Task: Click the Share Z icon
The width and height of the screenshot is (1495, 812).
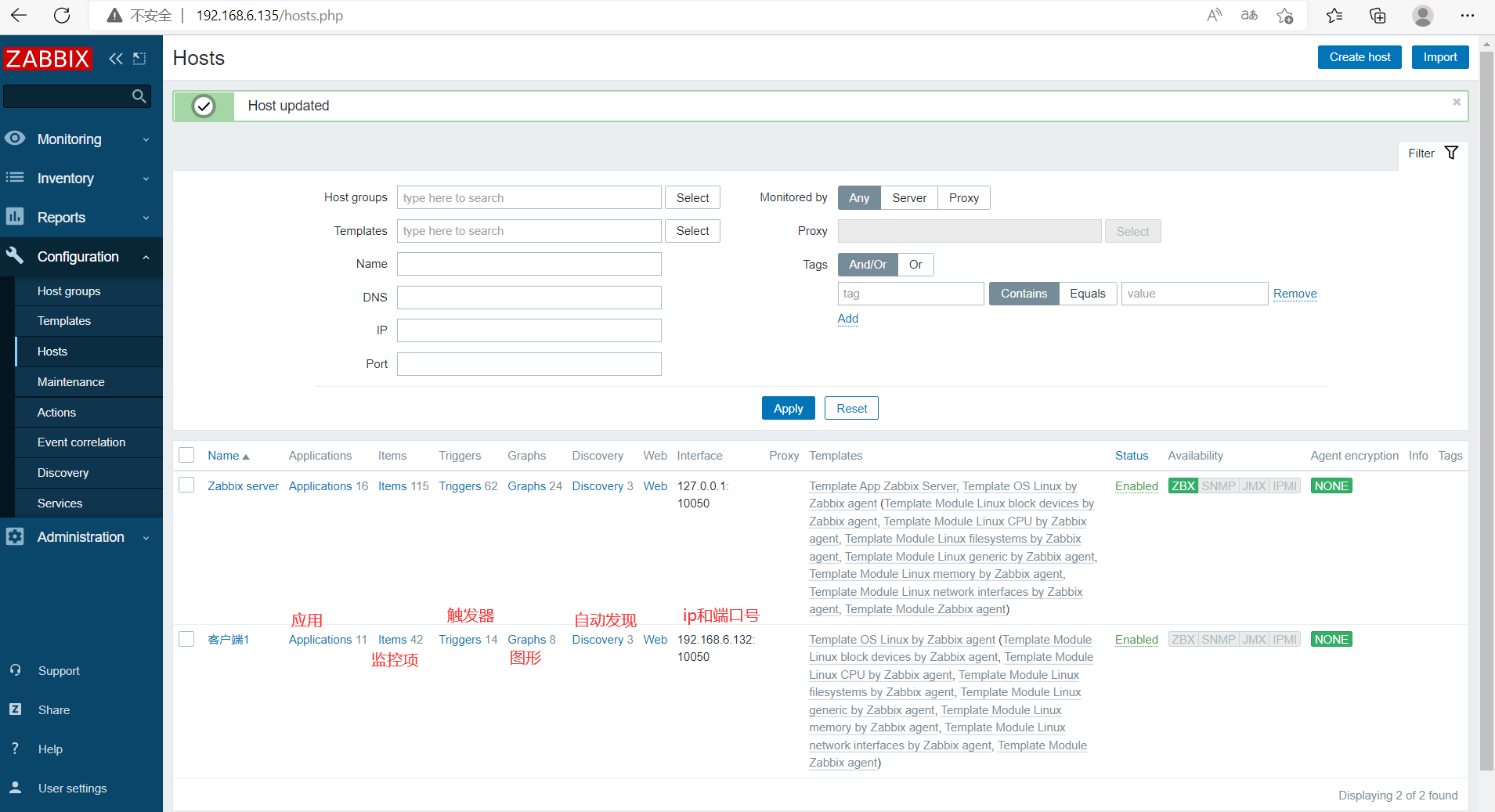Action: [x=16, y=709]
